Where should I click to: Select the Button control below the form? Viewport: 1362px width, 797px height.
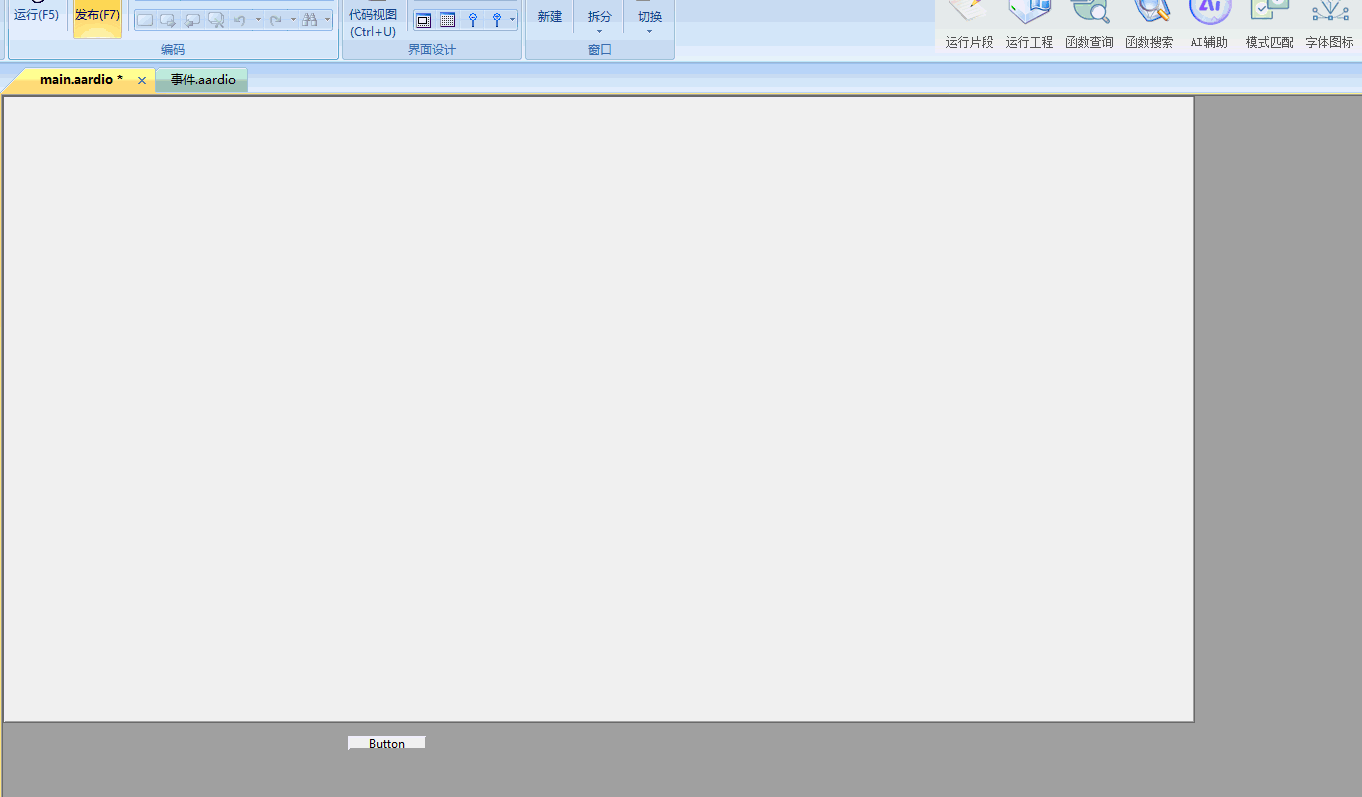[x=387, y=743]
